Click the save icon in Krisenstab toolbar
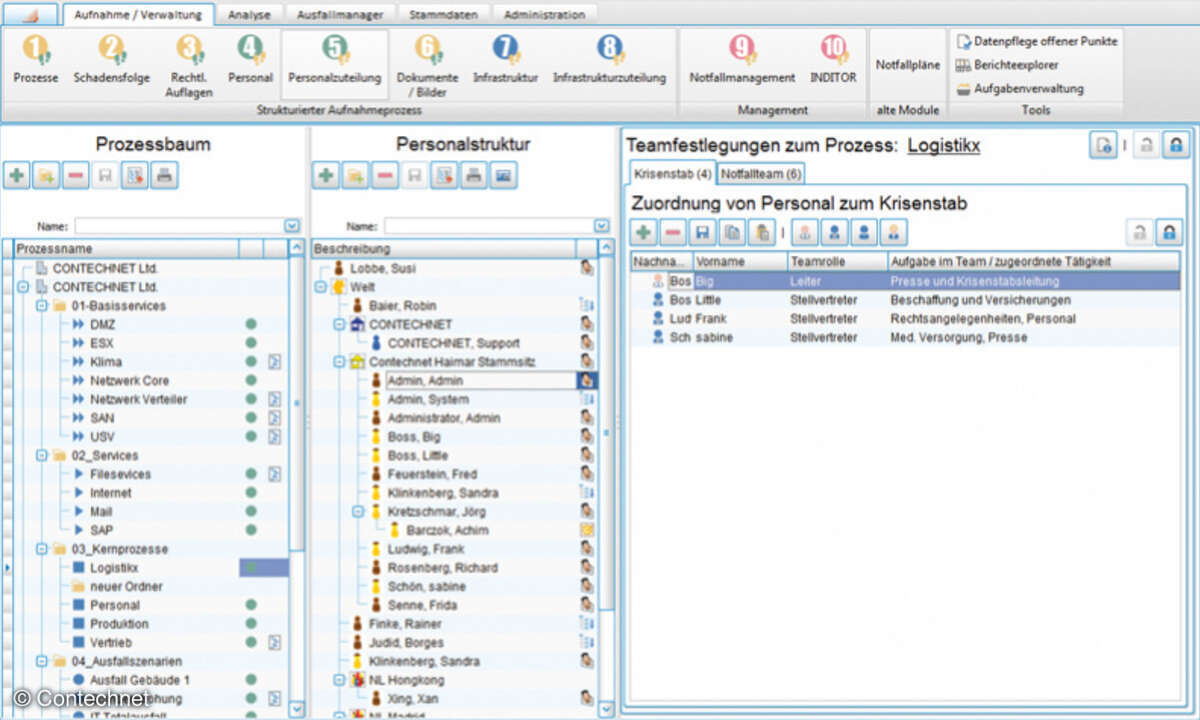The height and width of the screenshot is (720, 1200). [x=703, y=232]
